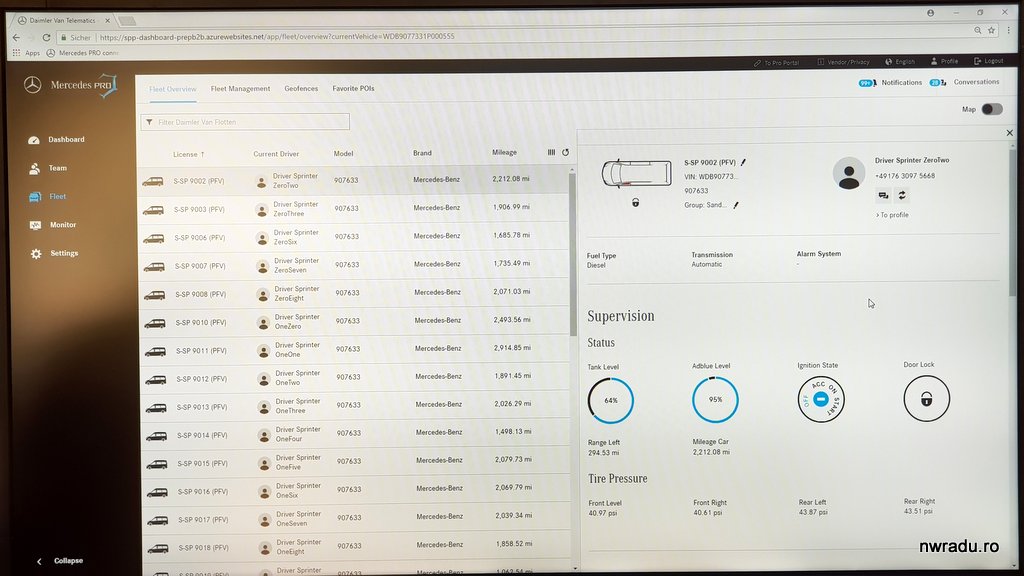Screen dimensions: 1024x576
Task: Switch to the Fleet Management tab
Action: (240, 89)
